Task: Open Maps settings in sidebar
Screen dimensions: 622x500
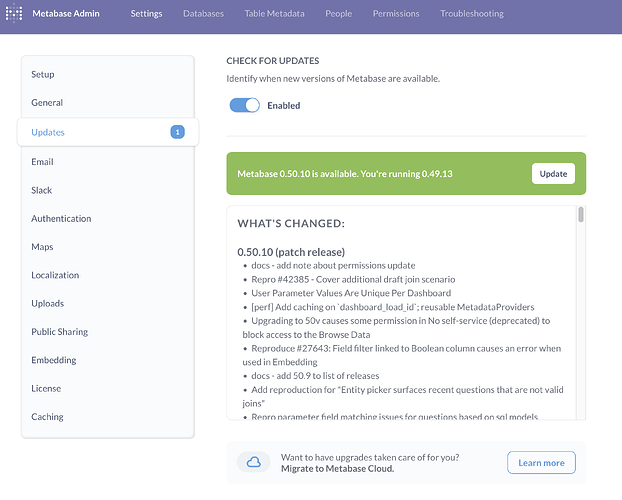Action: click(108, 247)
